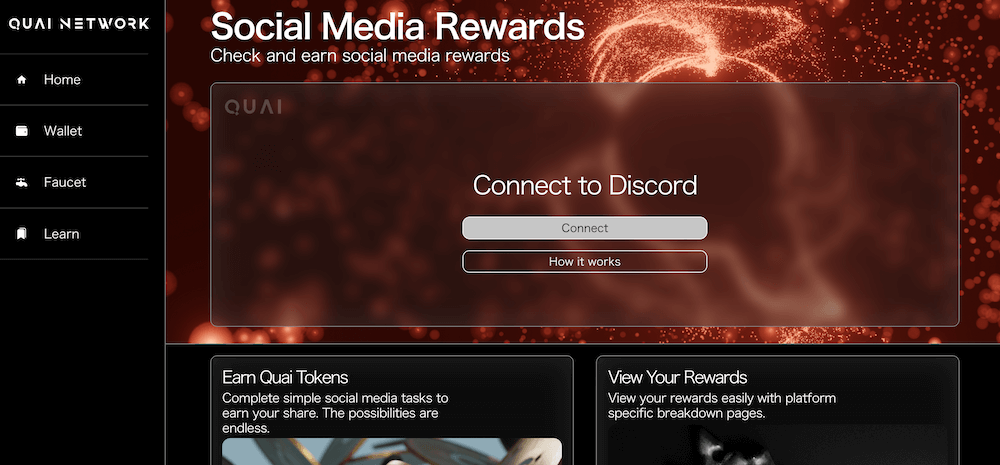
Task: Click the How it works button
Action: (x=585, y=262)
